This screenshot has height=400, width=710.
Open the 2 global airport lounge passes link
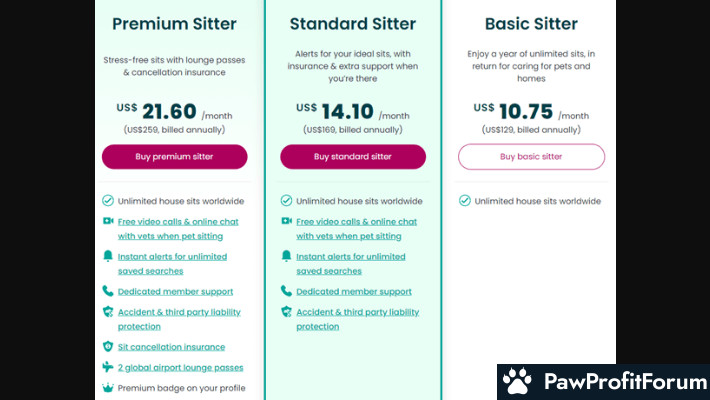180,368
